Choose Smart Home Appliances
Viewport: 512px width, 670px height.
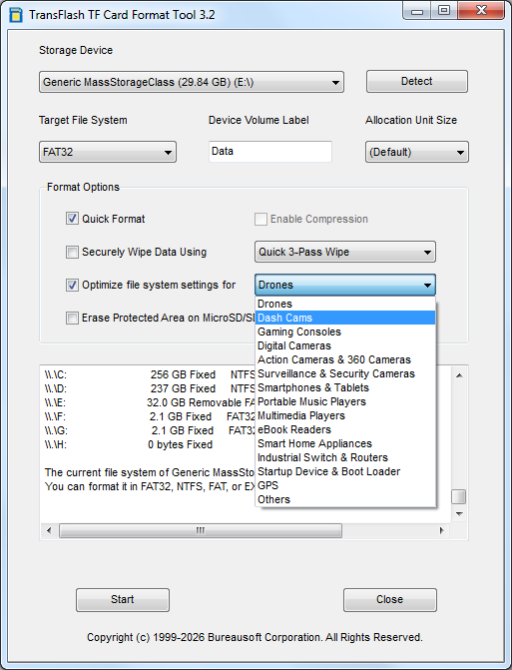pyautogui.click(x=345, y=444)
